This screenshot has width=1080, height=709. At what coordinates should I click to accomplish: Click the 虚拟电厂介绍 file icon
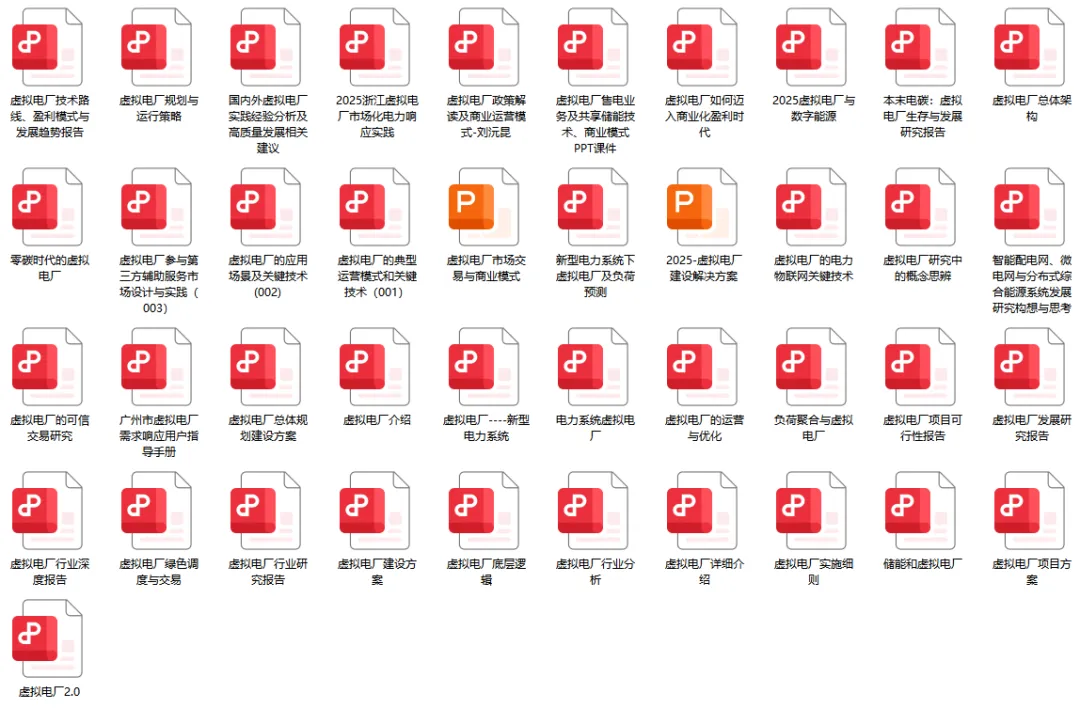coord(375,367)
